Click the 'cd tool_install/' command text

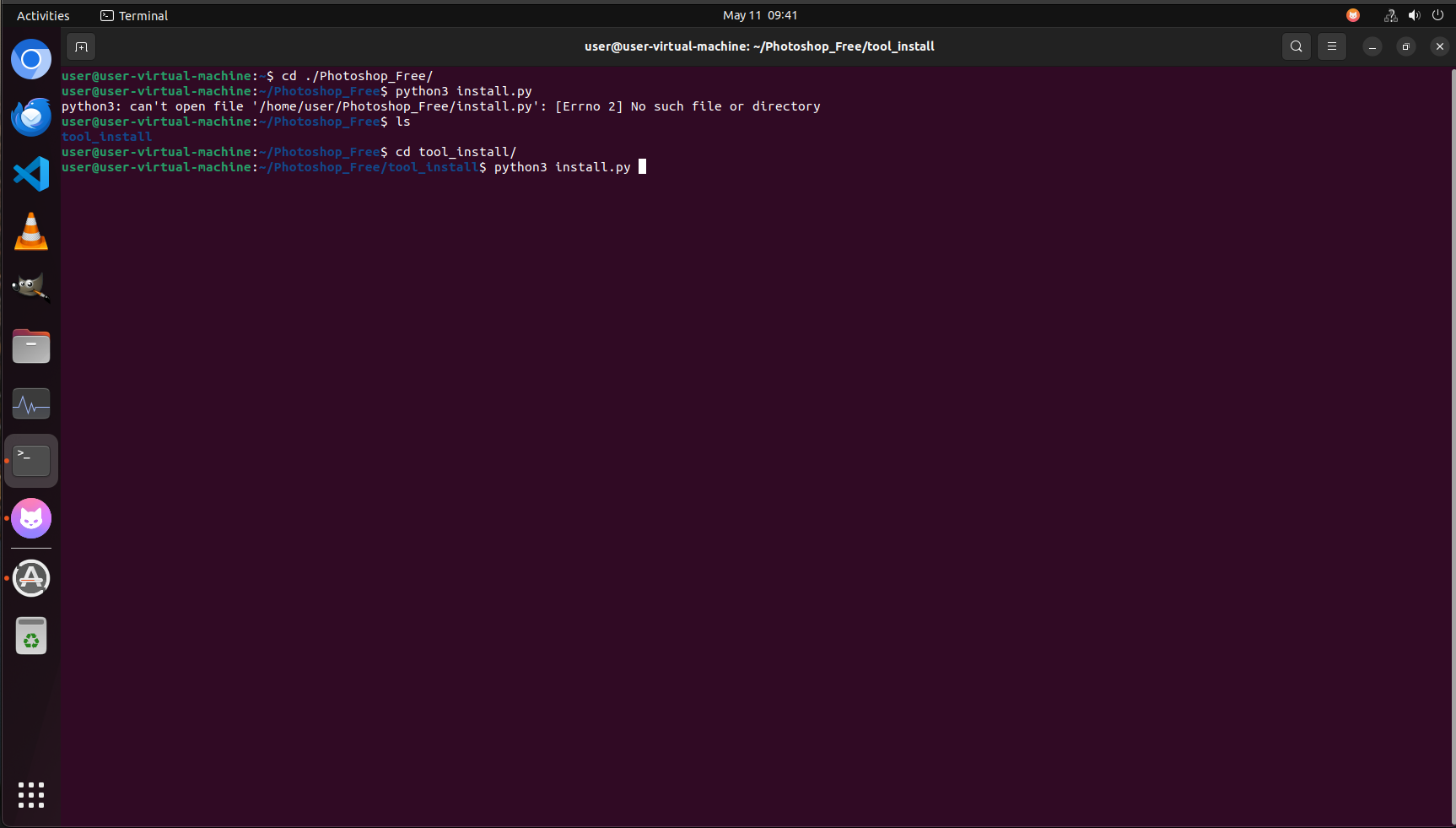[456, 152]
